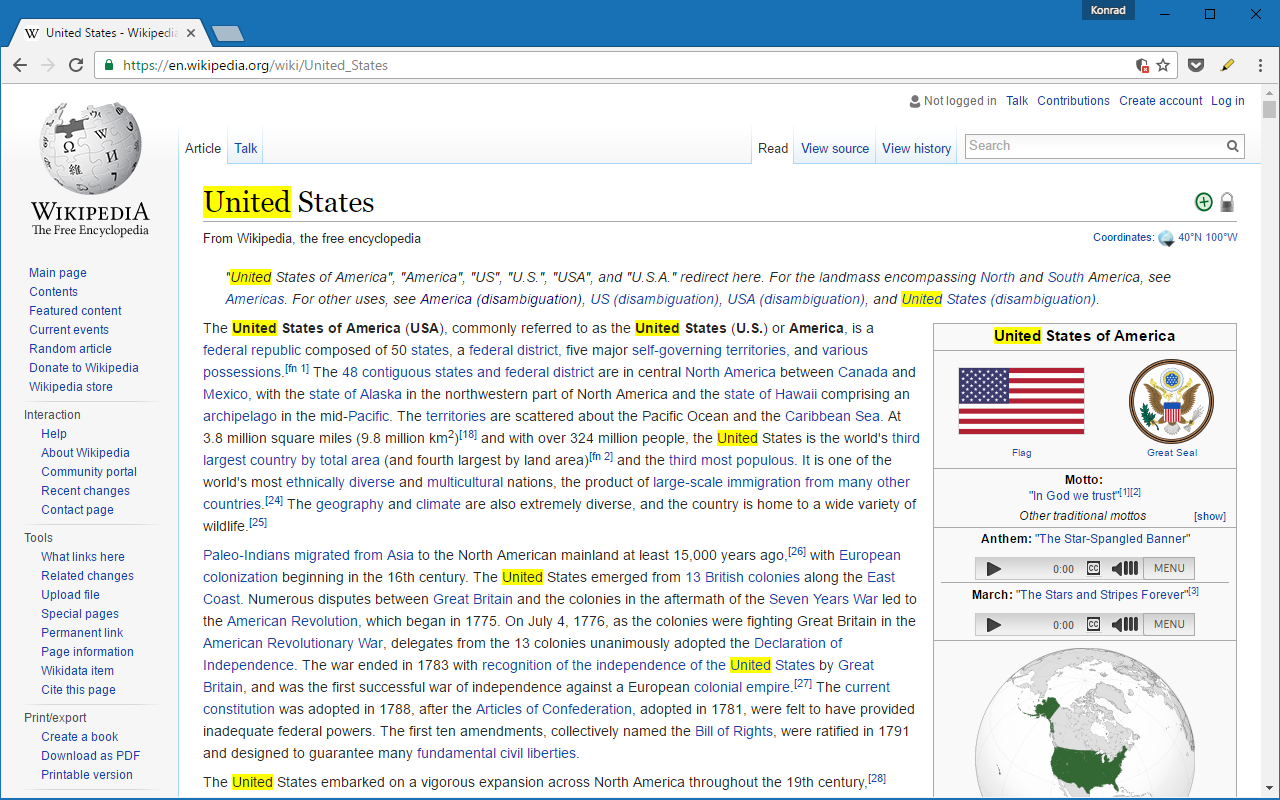Click Donate to Wikipedia
Image resolution: width=1280 pixels, height=800 pixels.
84,368
